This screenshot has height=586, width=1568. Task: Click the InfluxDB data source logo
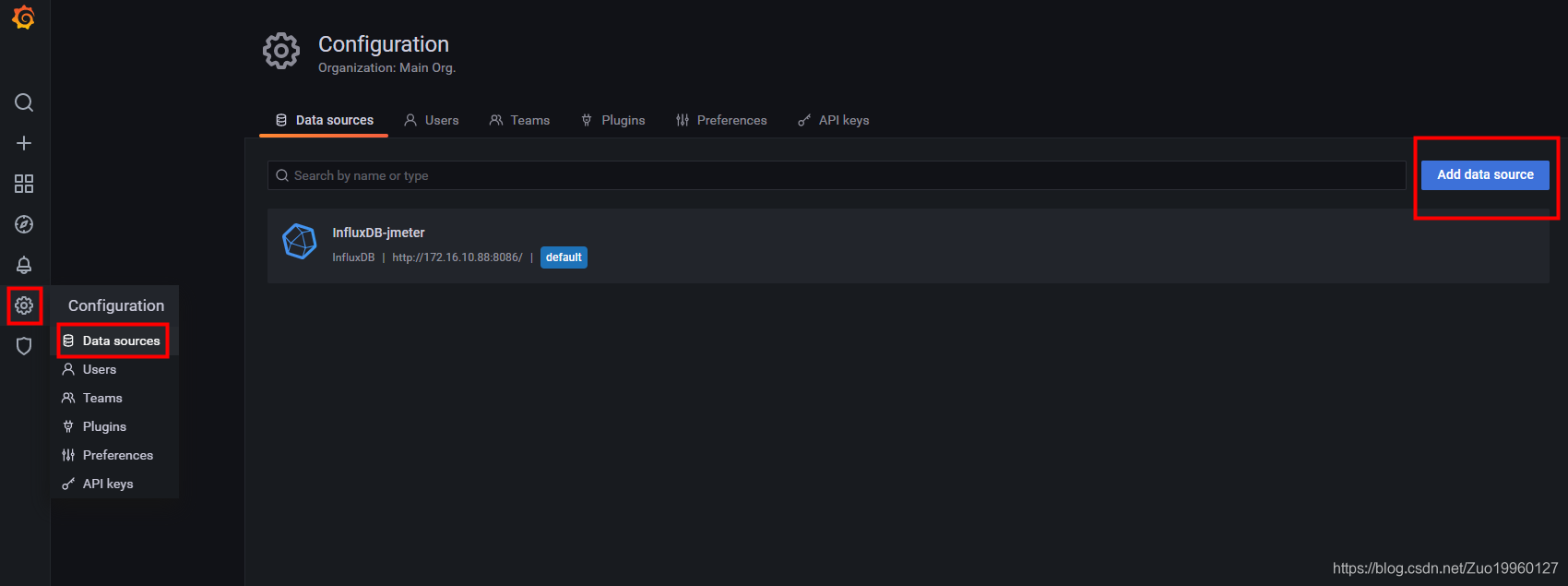click(299, 242)
